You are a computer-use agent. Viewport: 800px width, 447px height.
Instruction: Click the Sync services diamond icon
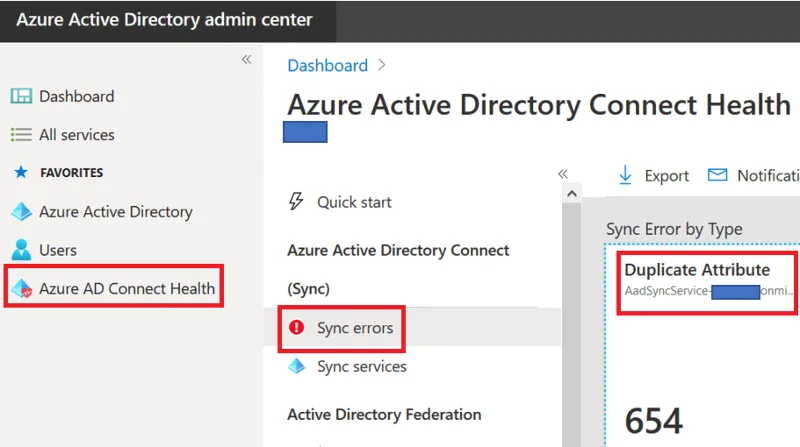click(x=296, y=366)
